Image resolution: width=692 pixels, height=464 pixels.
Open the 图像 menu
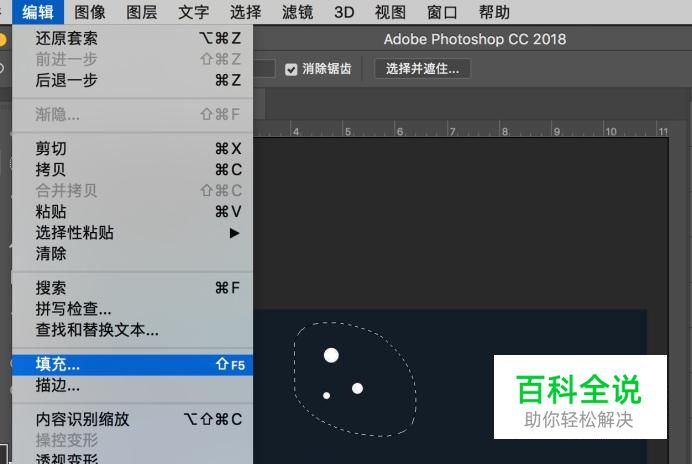point(90,12)
